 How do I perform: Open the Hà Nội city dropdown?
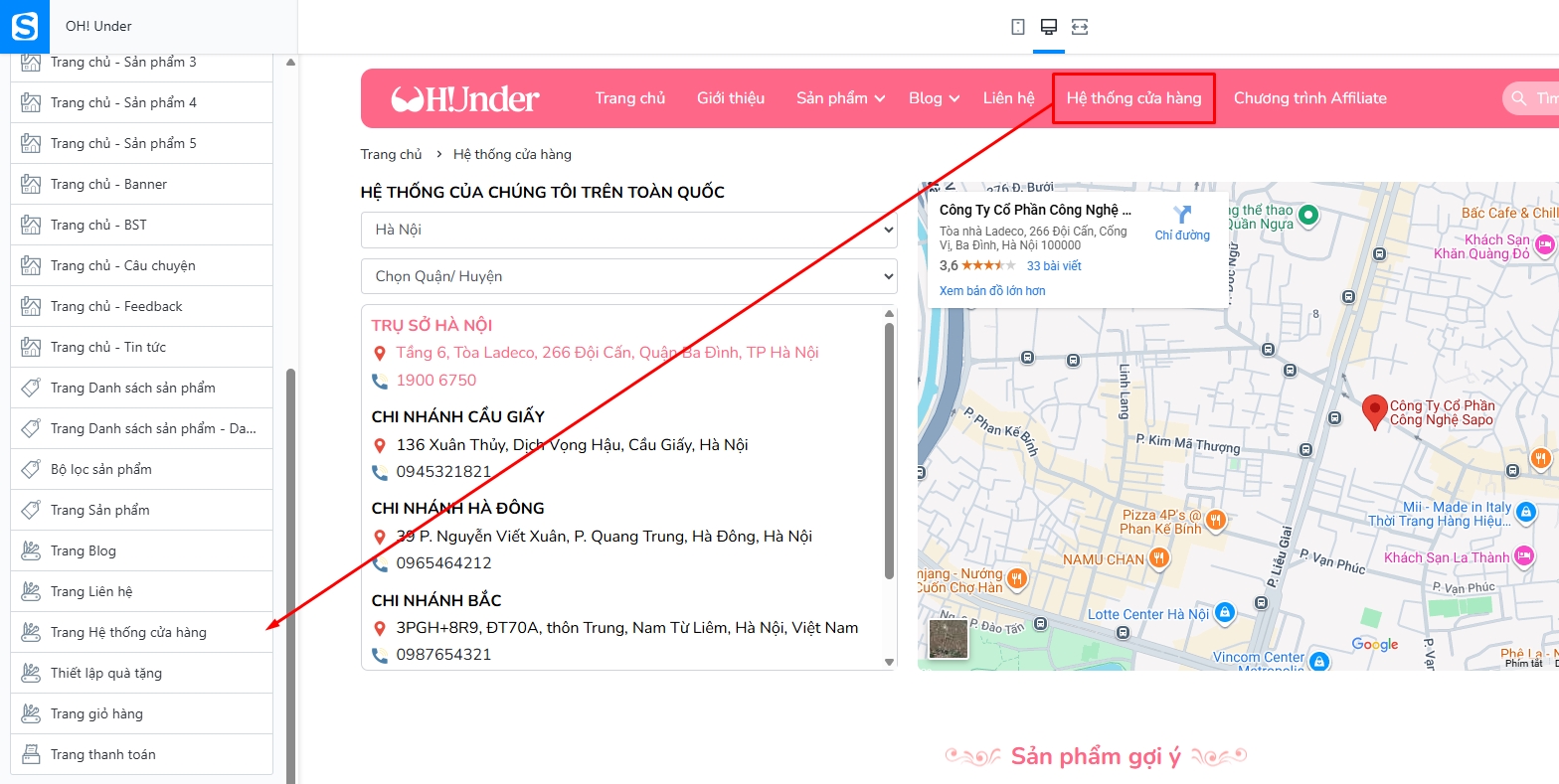click(x=628, y=230)
